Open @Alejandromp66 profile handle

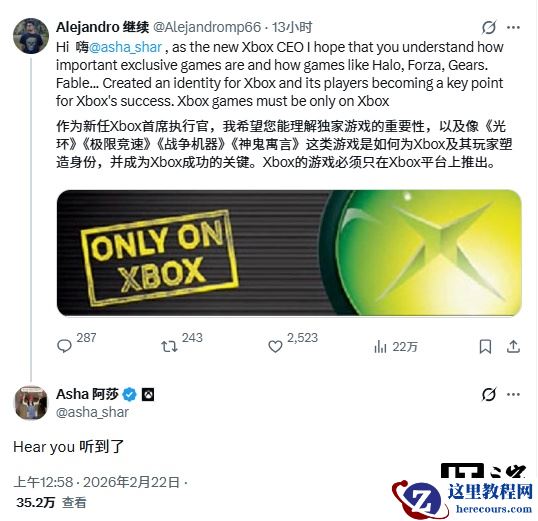click(x=207, y=27)
